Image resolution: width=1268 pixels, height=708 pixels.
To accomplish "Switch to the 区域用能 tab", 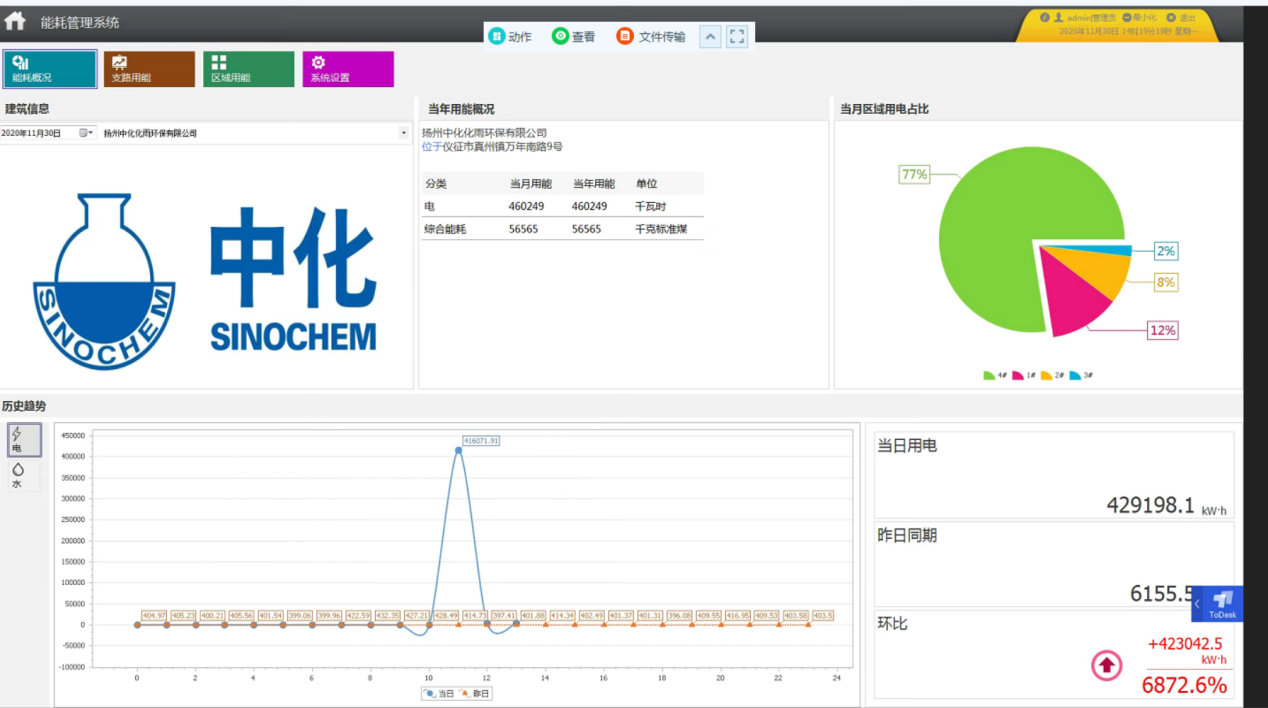I will tap(249, 69).
